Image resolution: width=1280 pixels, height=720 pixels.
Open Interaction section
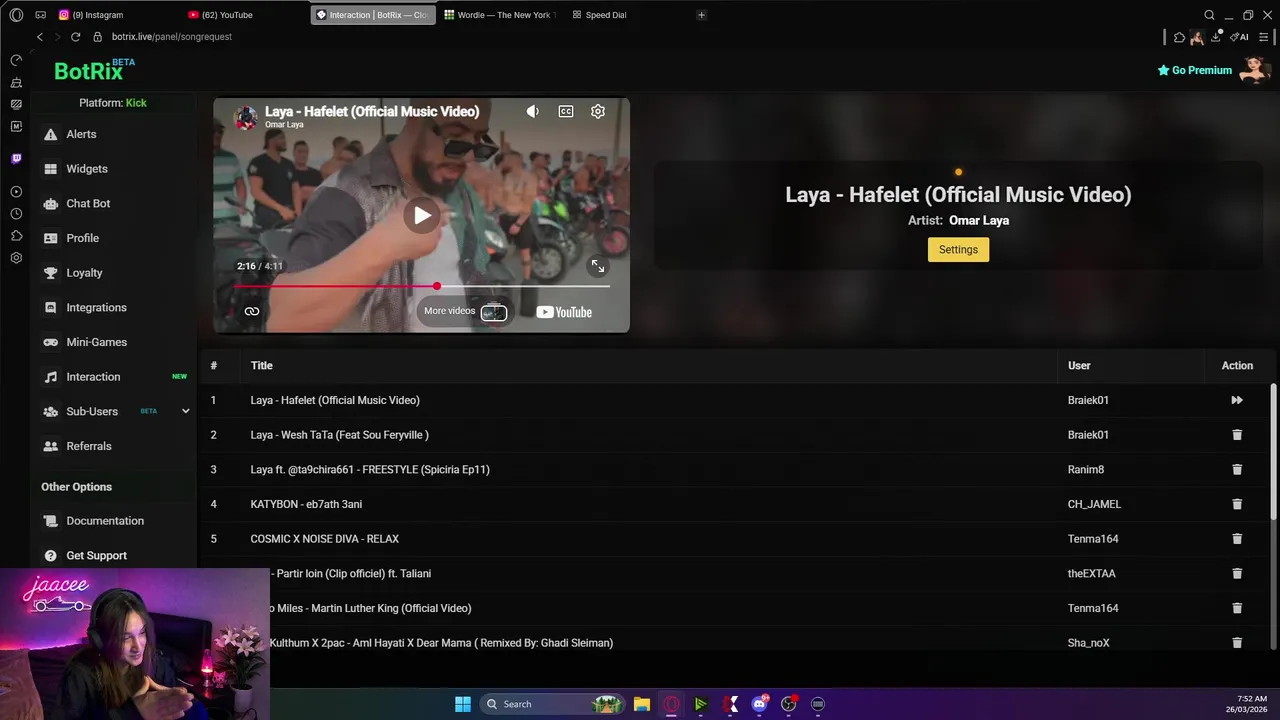pos(93,377)
